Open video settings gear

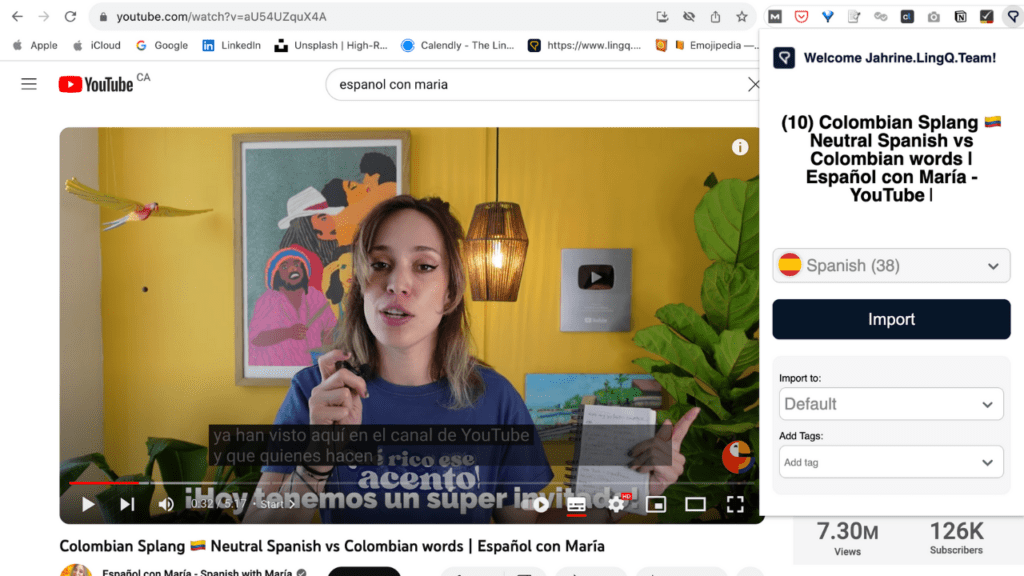(x=616, y=504)
